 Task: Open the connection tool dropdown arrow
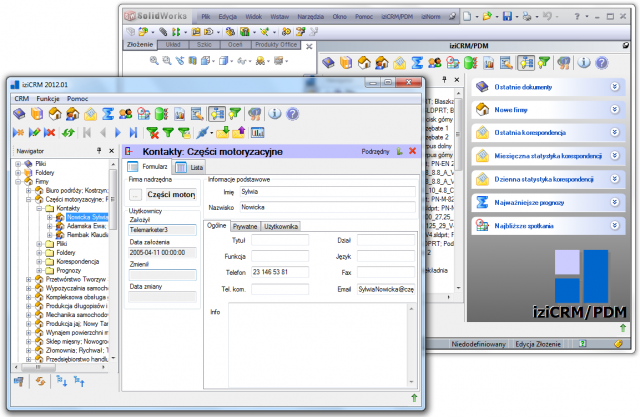(211, 133)
